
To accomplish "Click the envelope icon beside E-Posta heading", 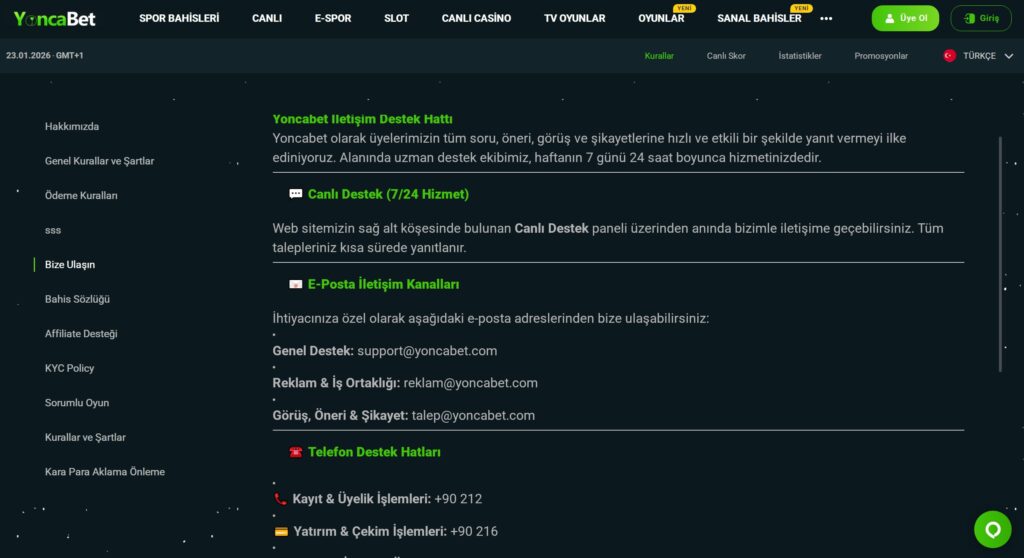I will [x=295, y=285].
